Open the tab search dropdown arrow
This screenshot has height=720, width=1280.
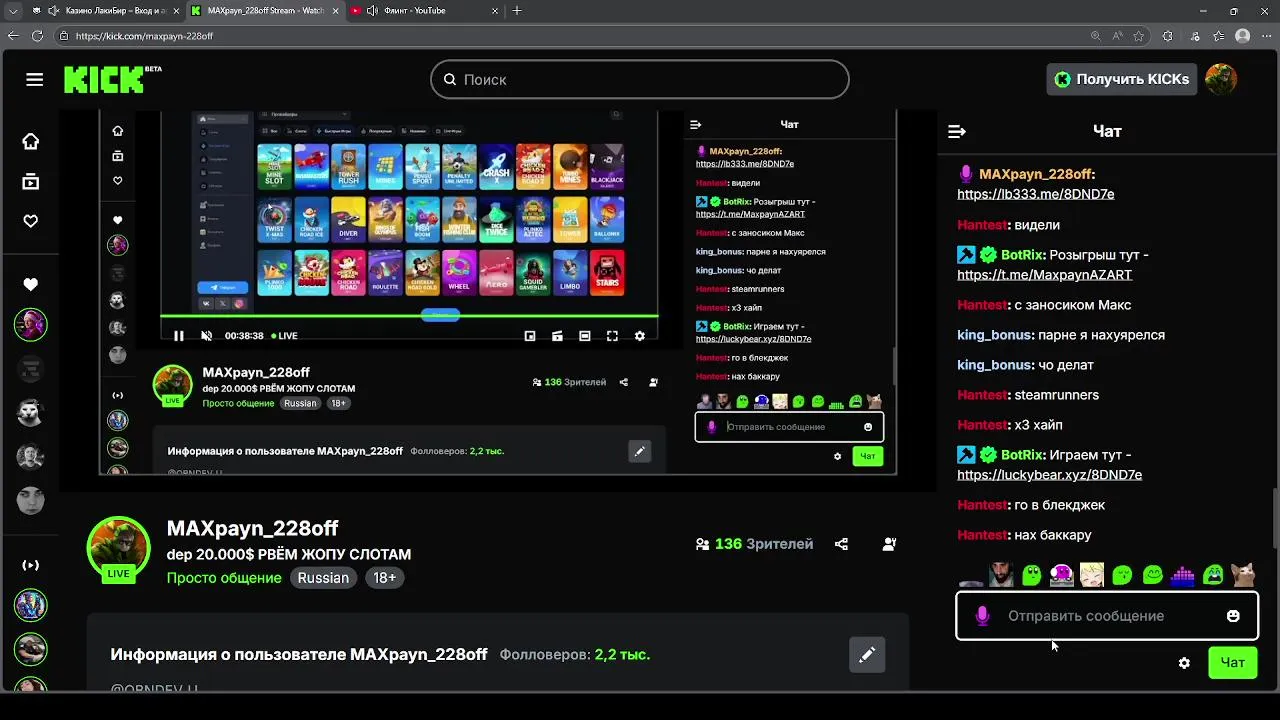(13, 11)
